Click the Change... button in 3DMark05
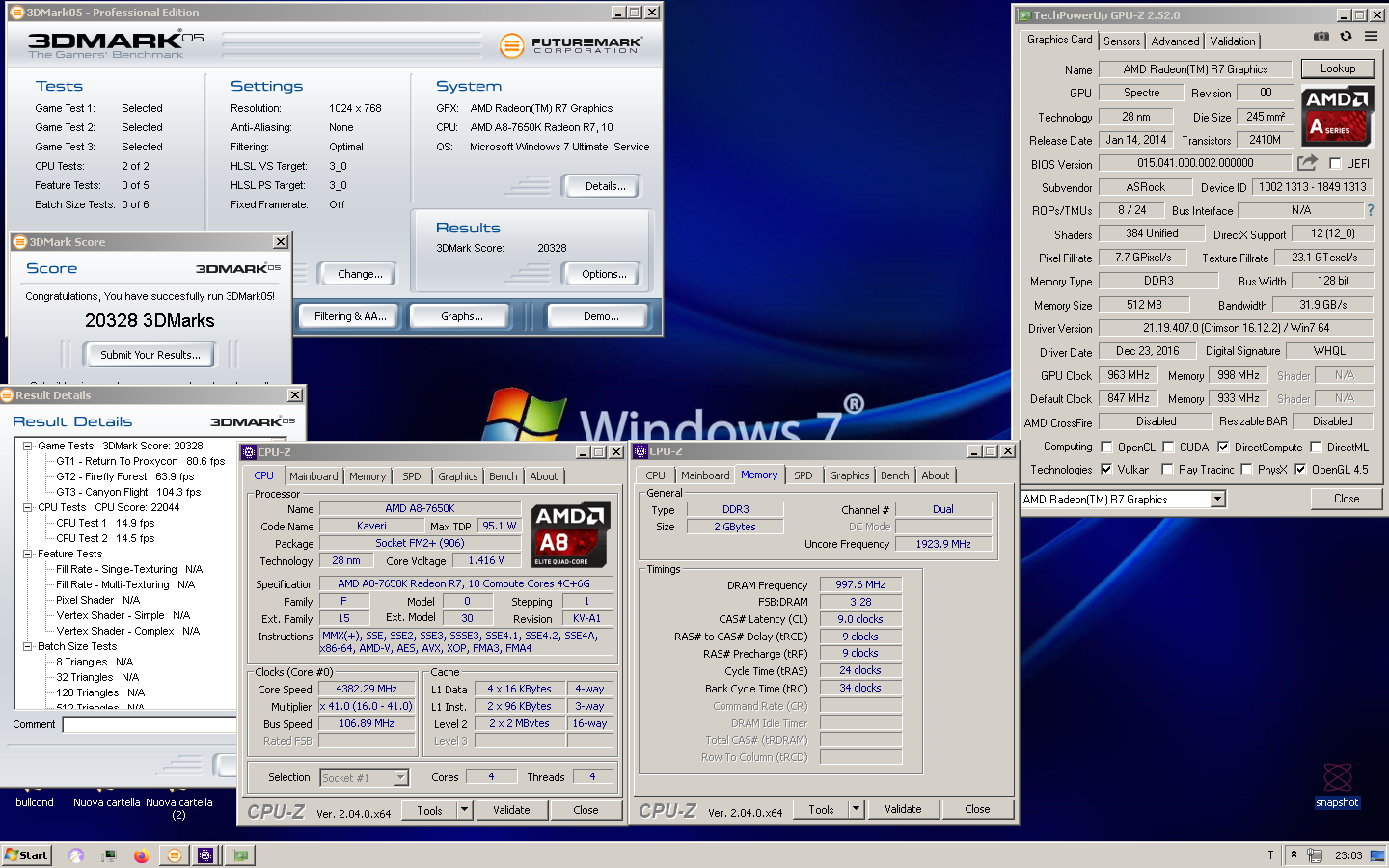Viewport: 1389px width, 868px height. point(360,274)
